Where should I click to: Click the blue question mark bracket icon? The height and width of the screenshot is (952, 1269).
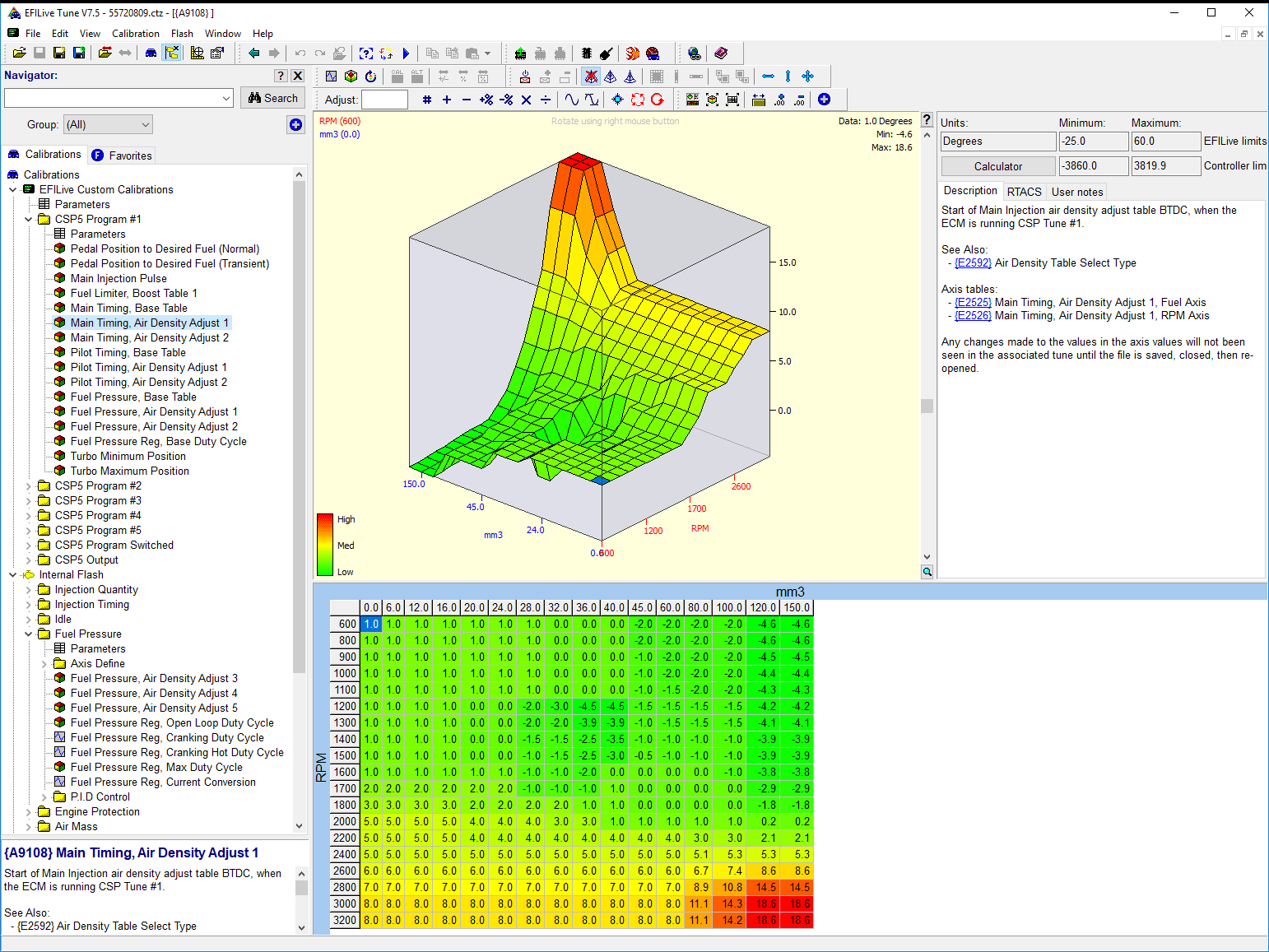[x=366, y=53]
